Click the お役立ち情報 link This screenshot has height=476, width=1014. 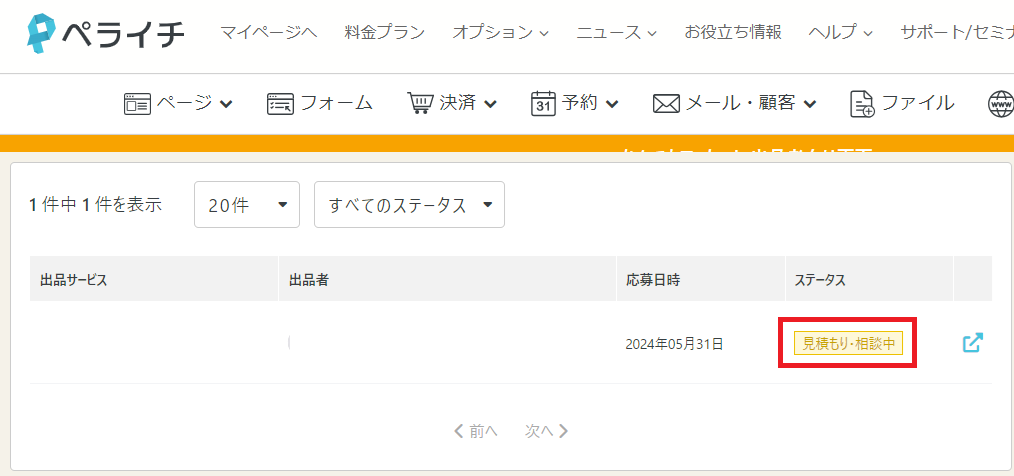(x=733, y=33)
